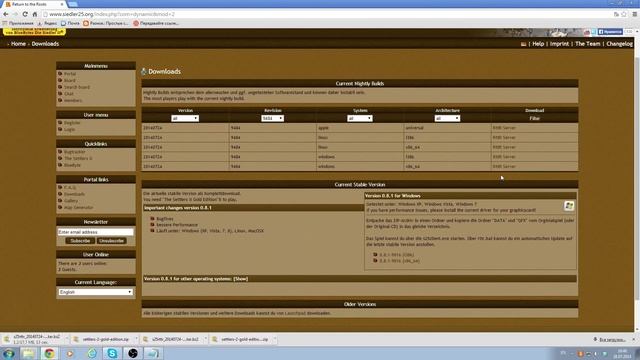
Task: Click the Windows logo icon in the stable version box
Action: [569, 206]
